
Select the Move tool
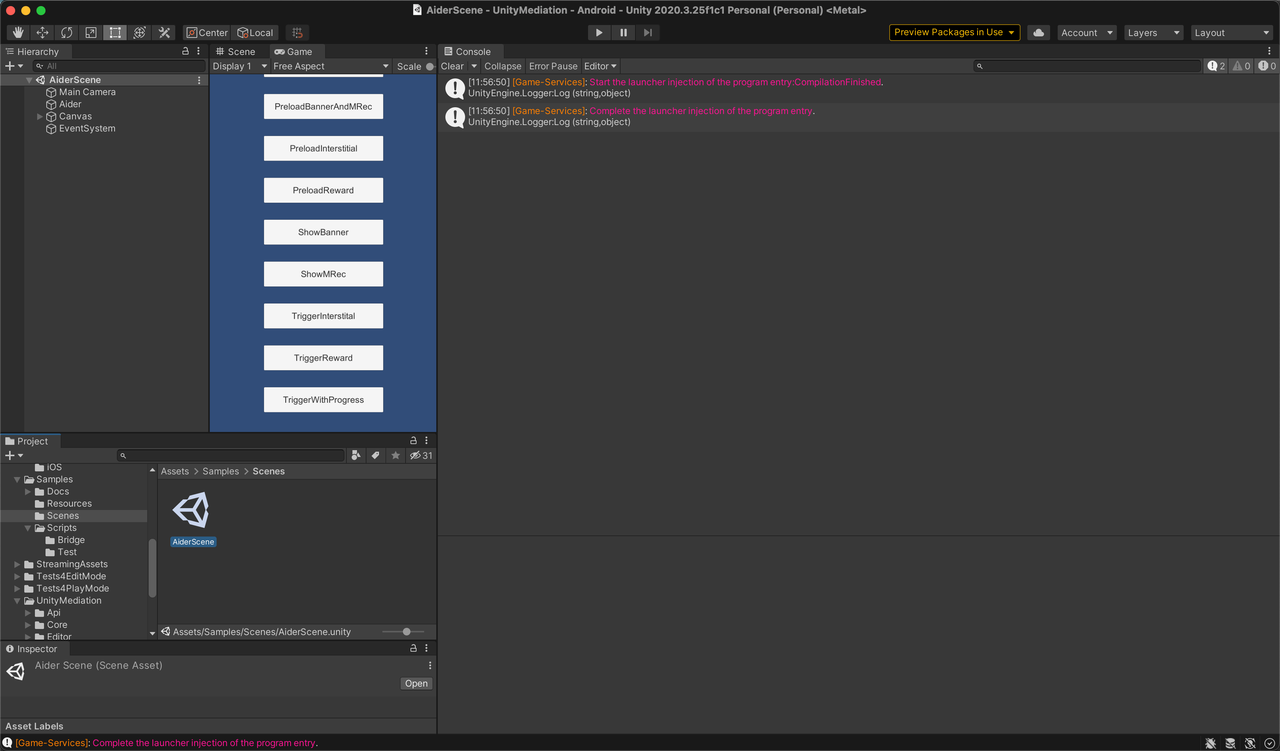pyautogui.click(x=42, y=33)
